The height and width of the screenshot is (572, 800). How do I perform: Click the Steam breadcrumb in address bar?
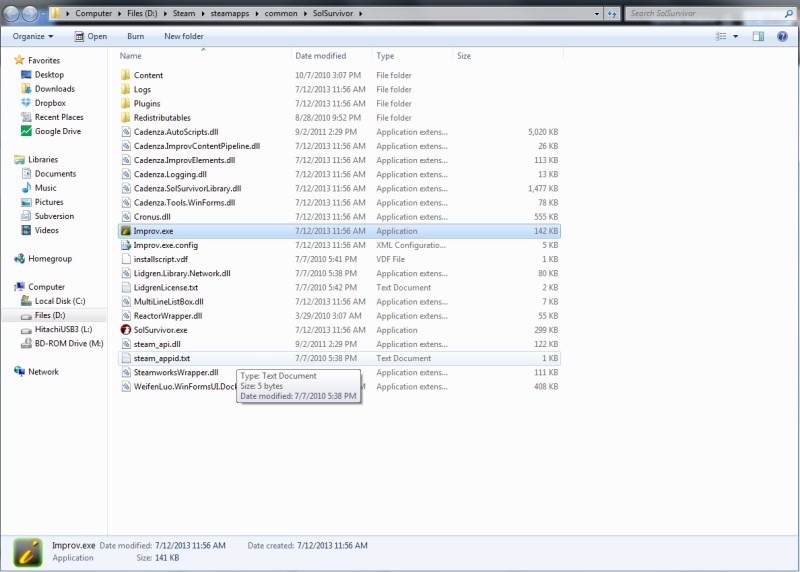184,13
